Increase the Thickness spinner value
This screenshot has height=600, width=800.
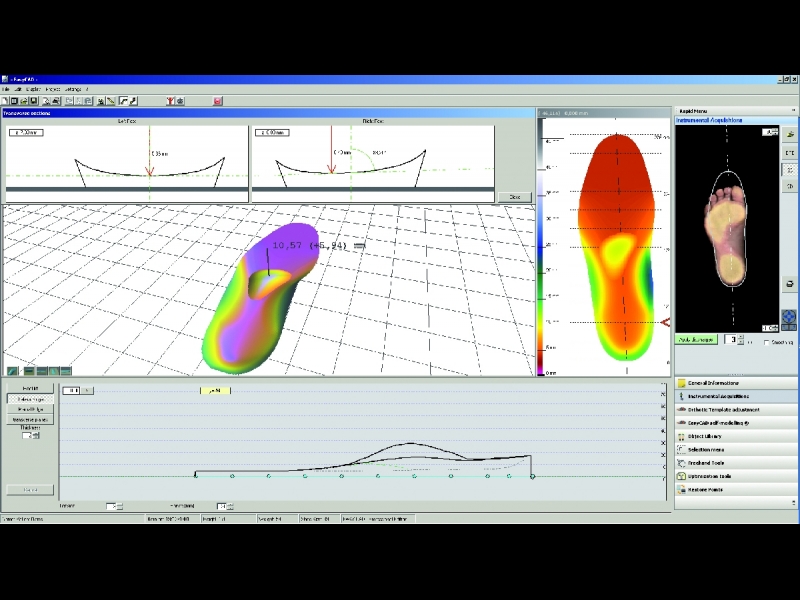[36, 434]
